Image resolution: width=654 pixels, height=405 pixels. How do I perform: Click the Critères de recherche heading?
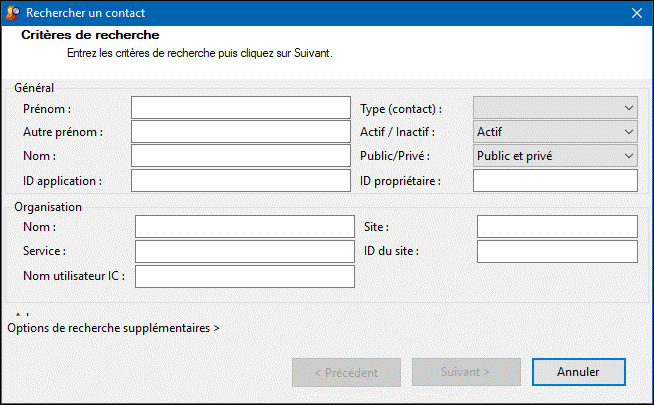[x=90, y=36]
